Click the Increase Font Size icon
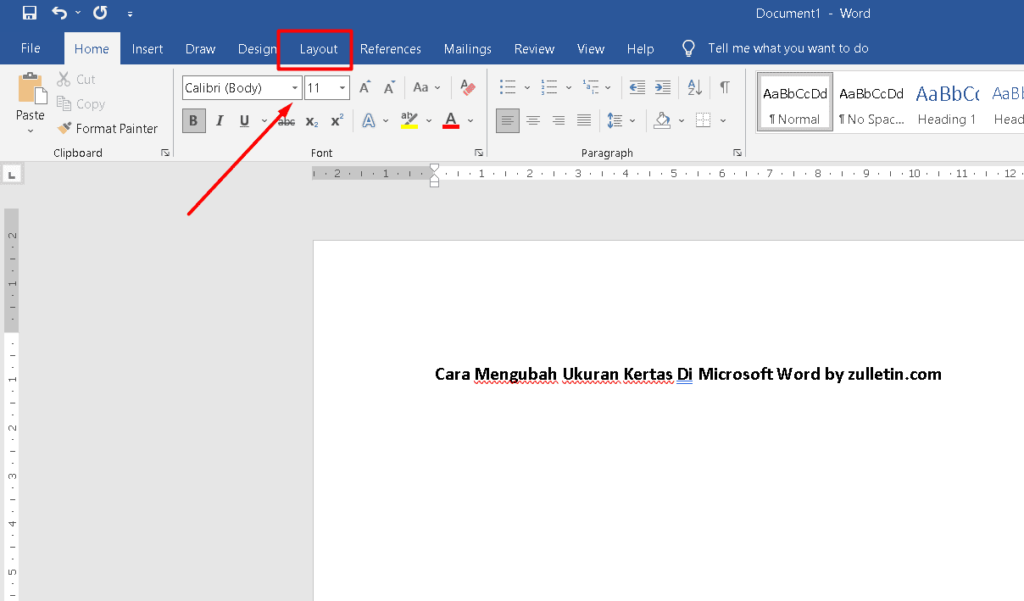Screen dimensions: 1024x601 tap(365, 88)
